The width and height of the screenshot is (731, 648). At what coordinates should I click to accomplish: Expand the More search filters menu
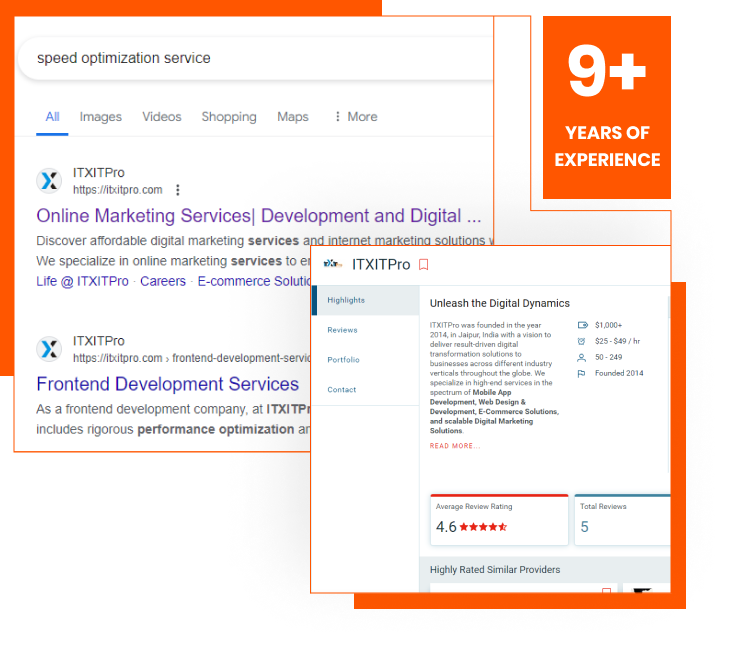click(355, 117)
